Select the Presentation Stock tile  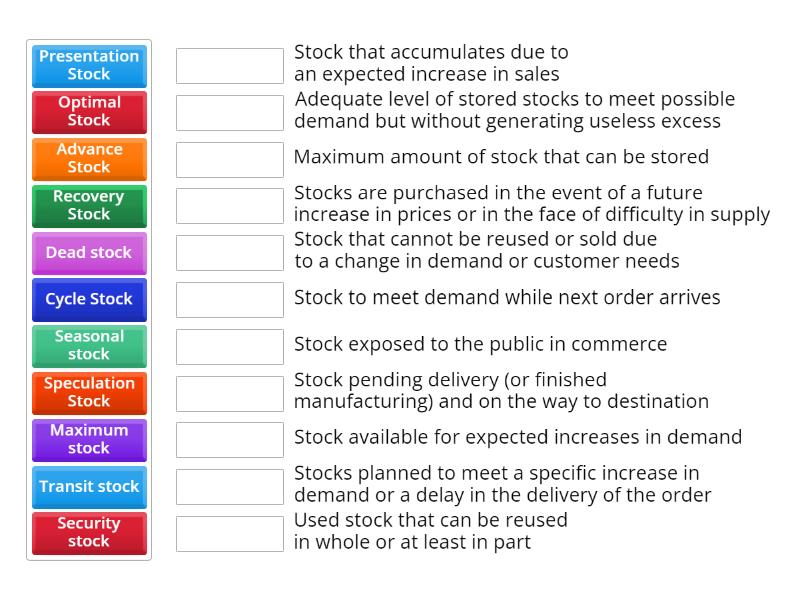tap(89, 65)
